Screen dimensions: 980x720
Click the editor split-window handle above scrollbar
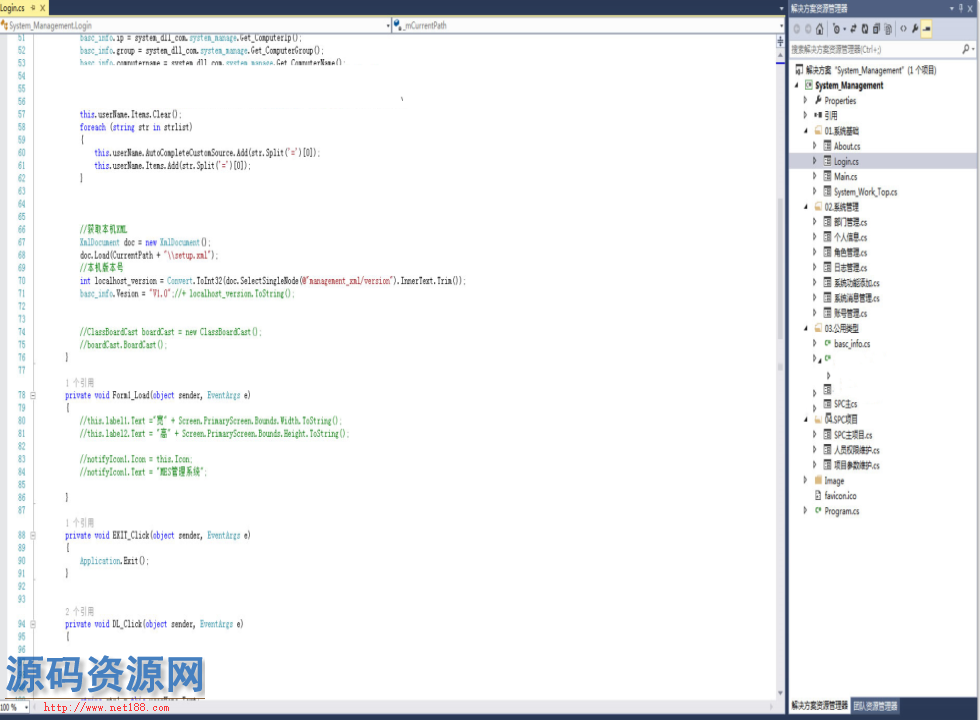tap(780, 42)
